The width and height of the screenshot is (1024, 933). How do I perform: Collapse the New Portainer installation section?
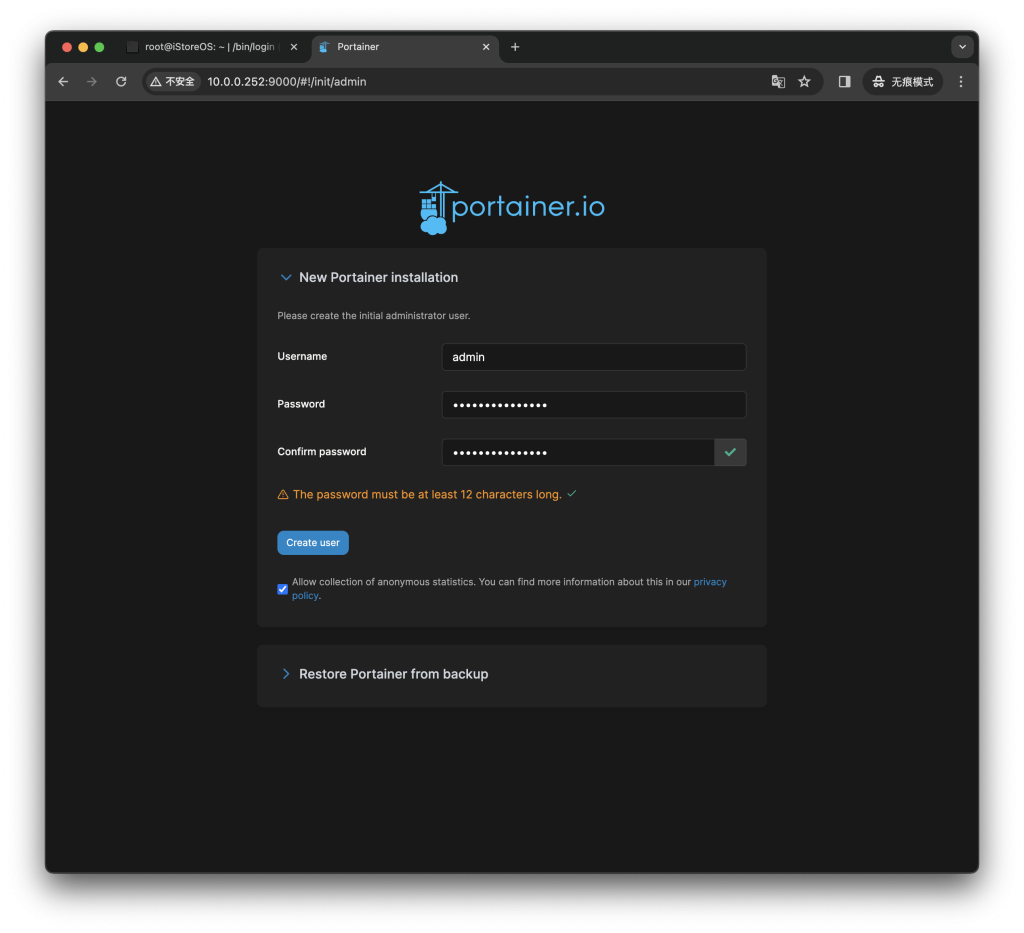pos(286,278)
